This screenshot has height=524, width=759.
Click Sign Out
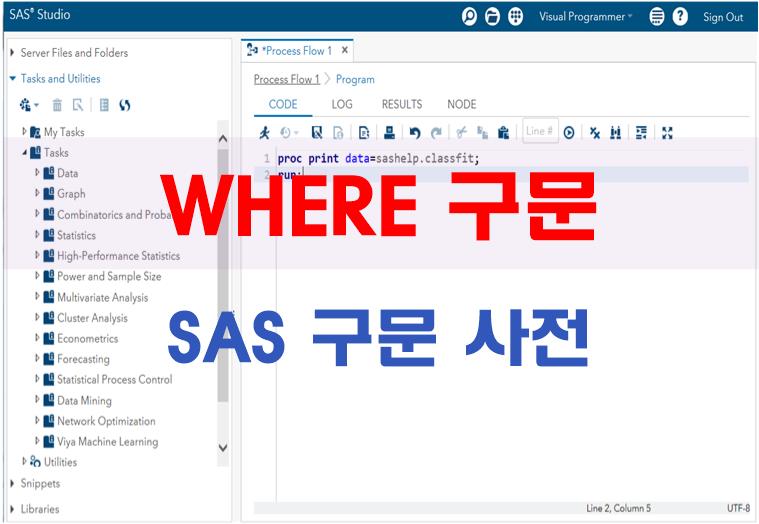pos(723,17)
